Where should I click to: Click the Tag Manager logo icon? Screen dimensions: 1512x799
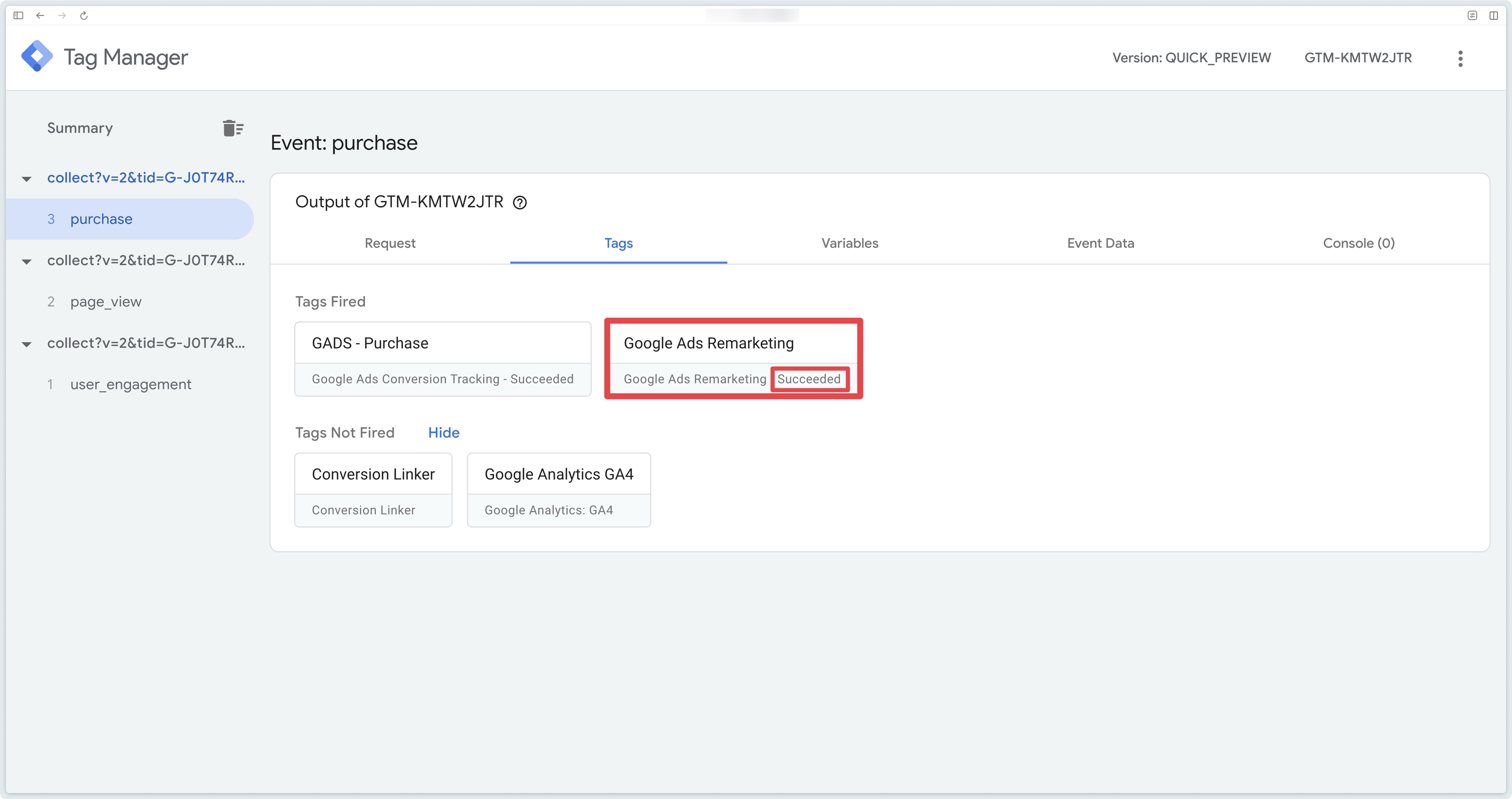pos(37,56)
